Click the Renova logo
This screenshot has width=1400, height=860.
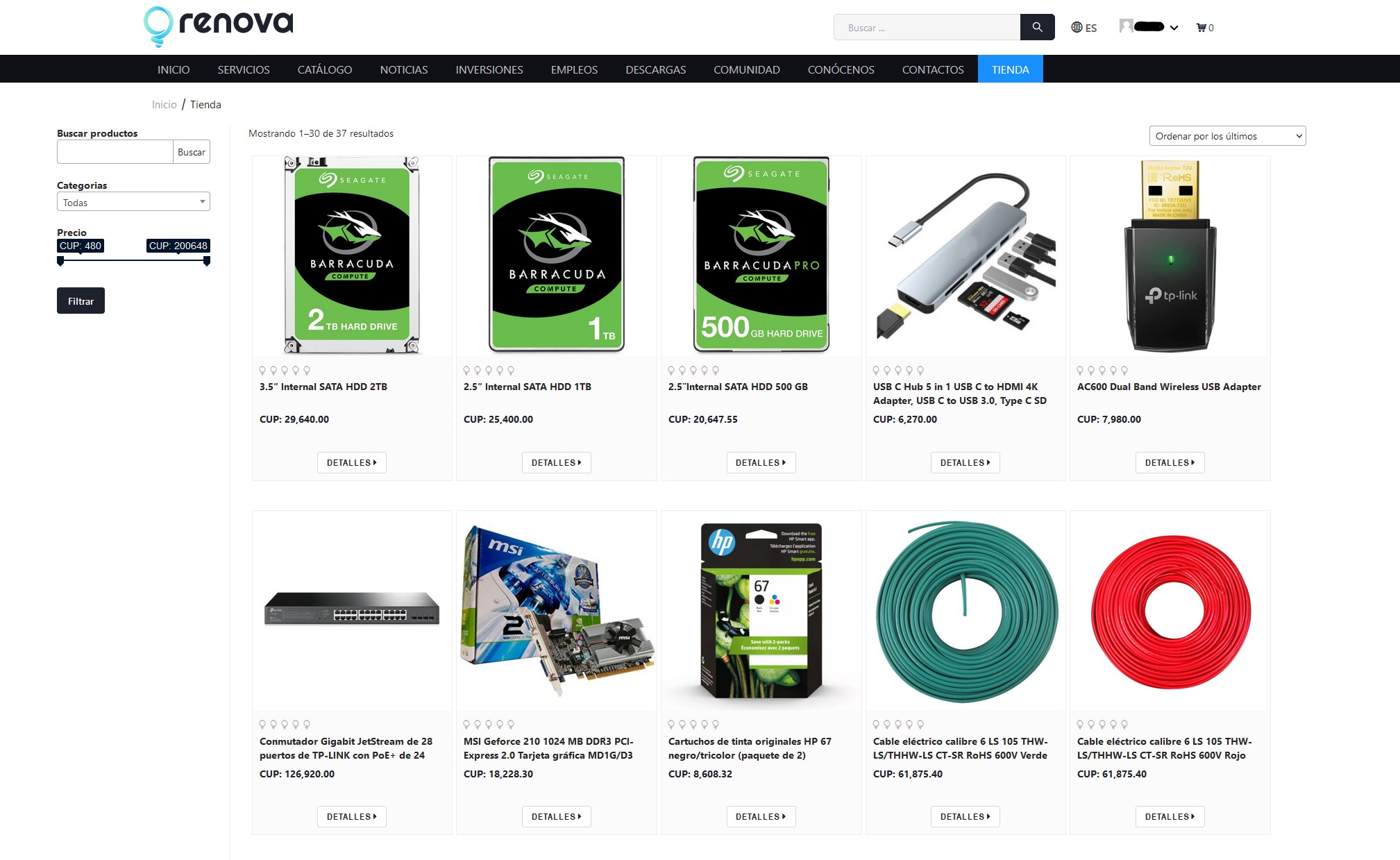tap(218, 26)
